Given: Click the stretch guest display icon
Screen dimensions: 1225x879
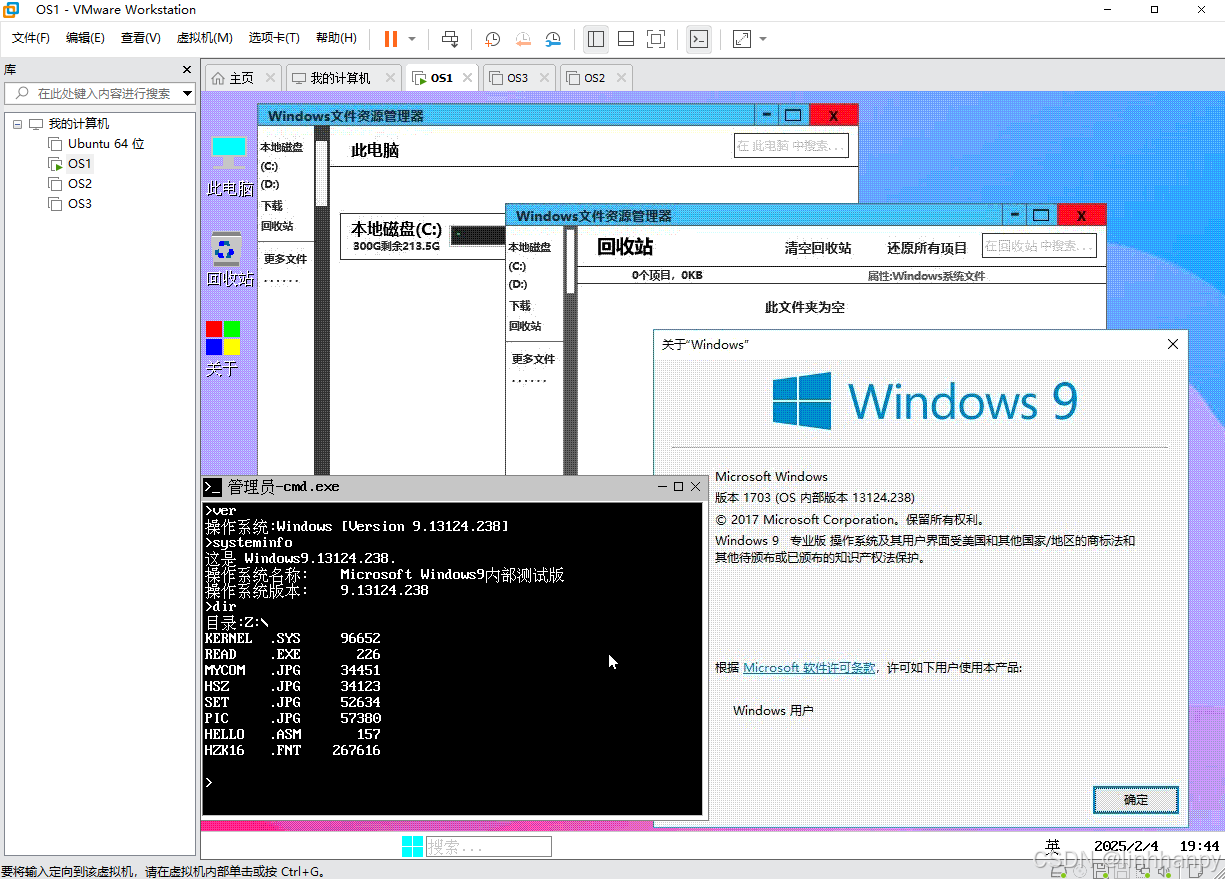Looking at the screenshot, I should [741, 39].
